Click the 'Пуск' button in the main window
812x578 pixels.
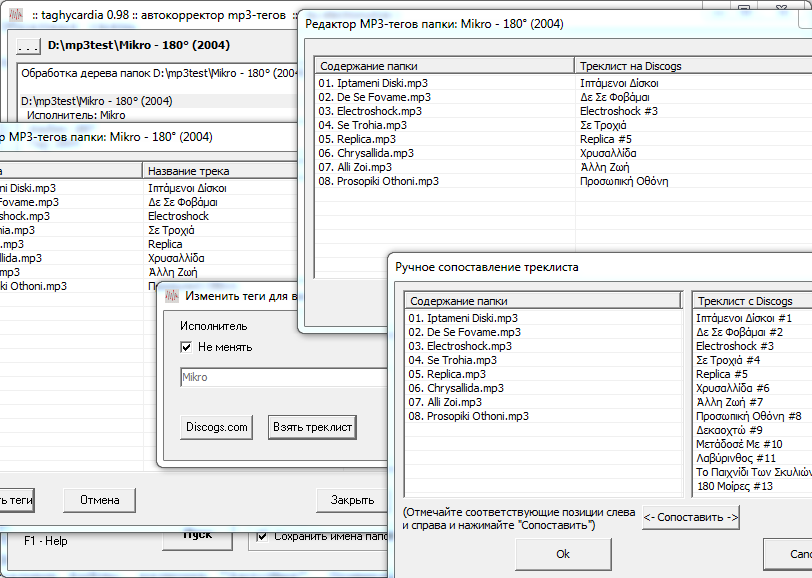(x=197, y=539)
